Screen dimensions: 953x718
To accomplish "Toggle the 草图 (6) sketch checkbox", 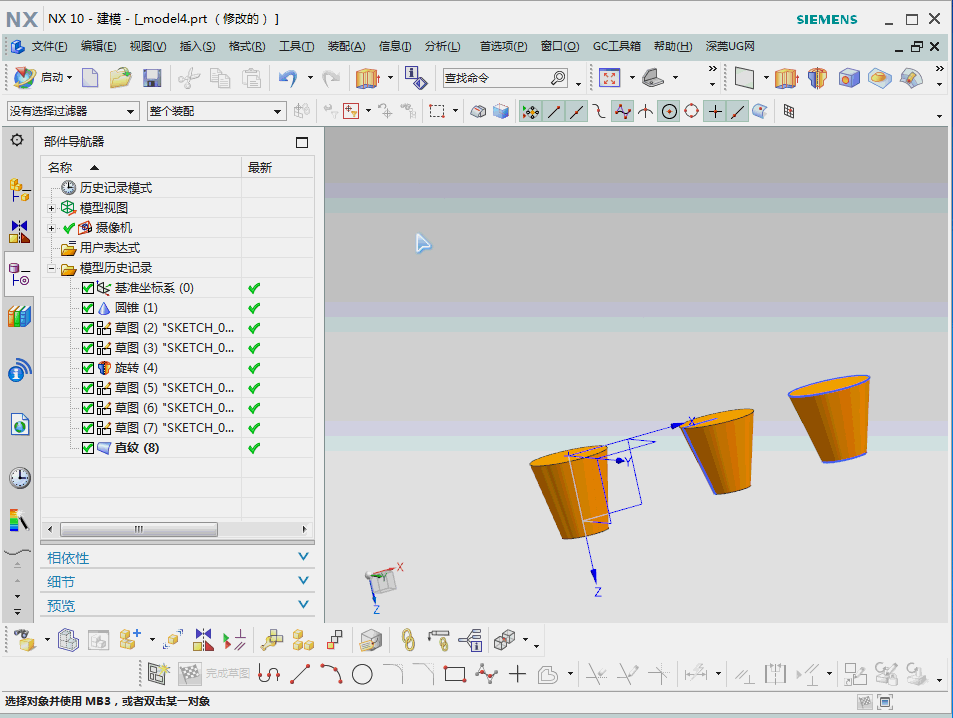I will (88, 408).
